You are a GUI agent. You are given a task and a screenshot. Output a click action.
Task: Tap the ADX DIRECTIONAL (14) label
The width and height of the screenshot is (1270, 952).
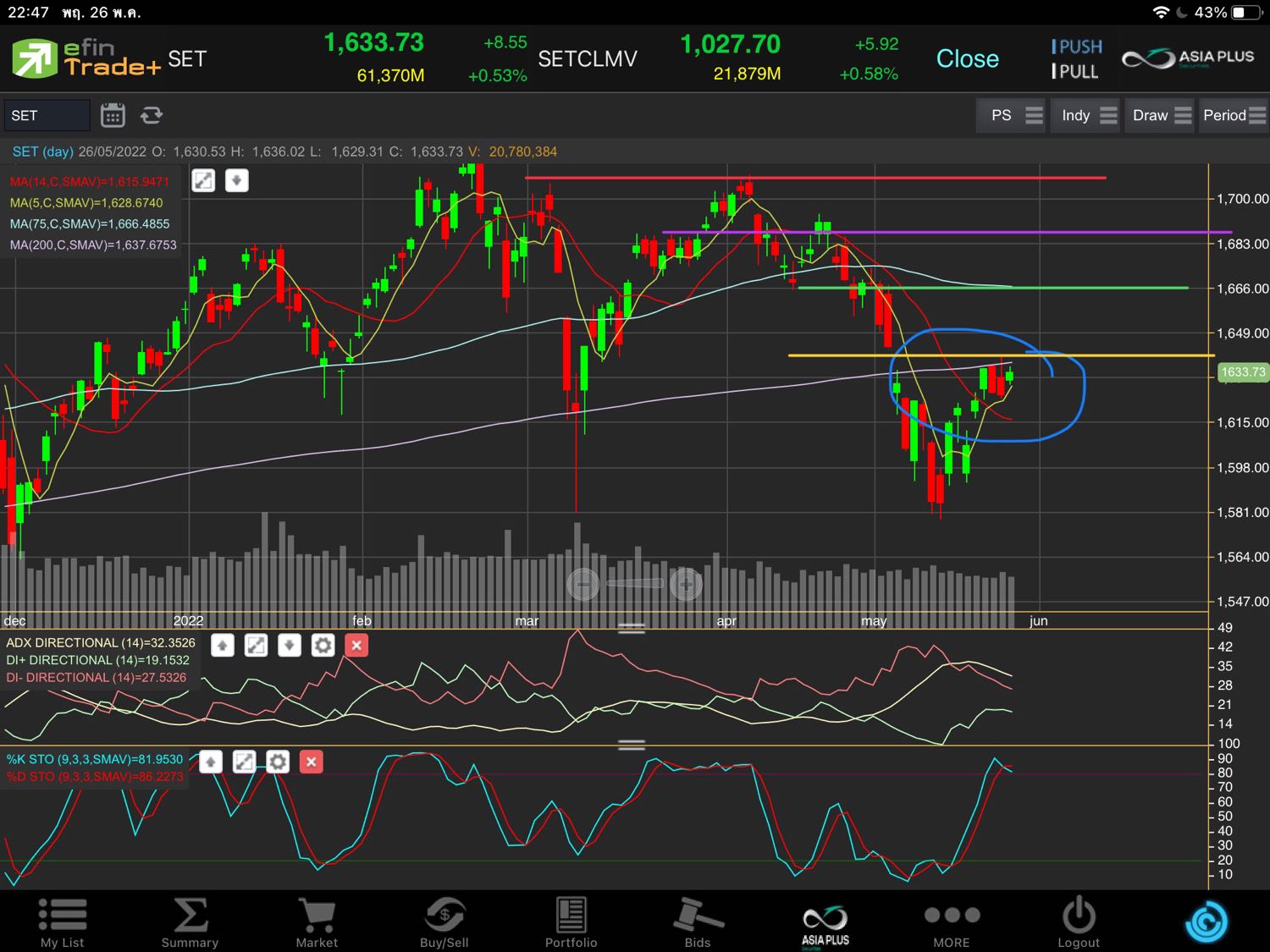101,643
